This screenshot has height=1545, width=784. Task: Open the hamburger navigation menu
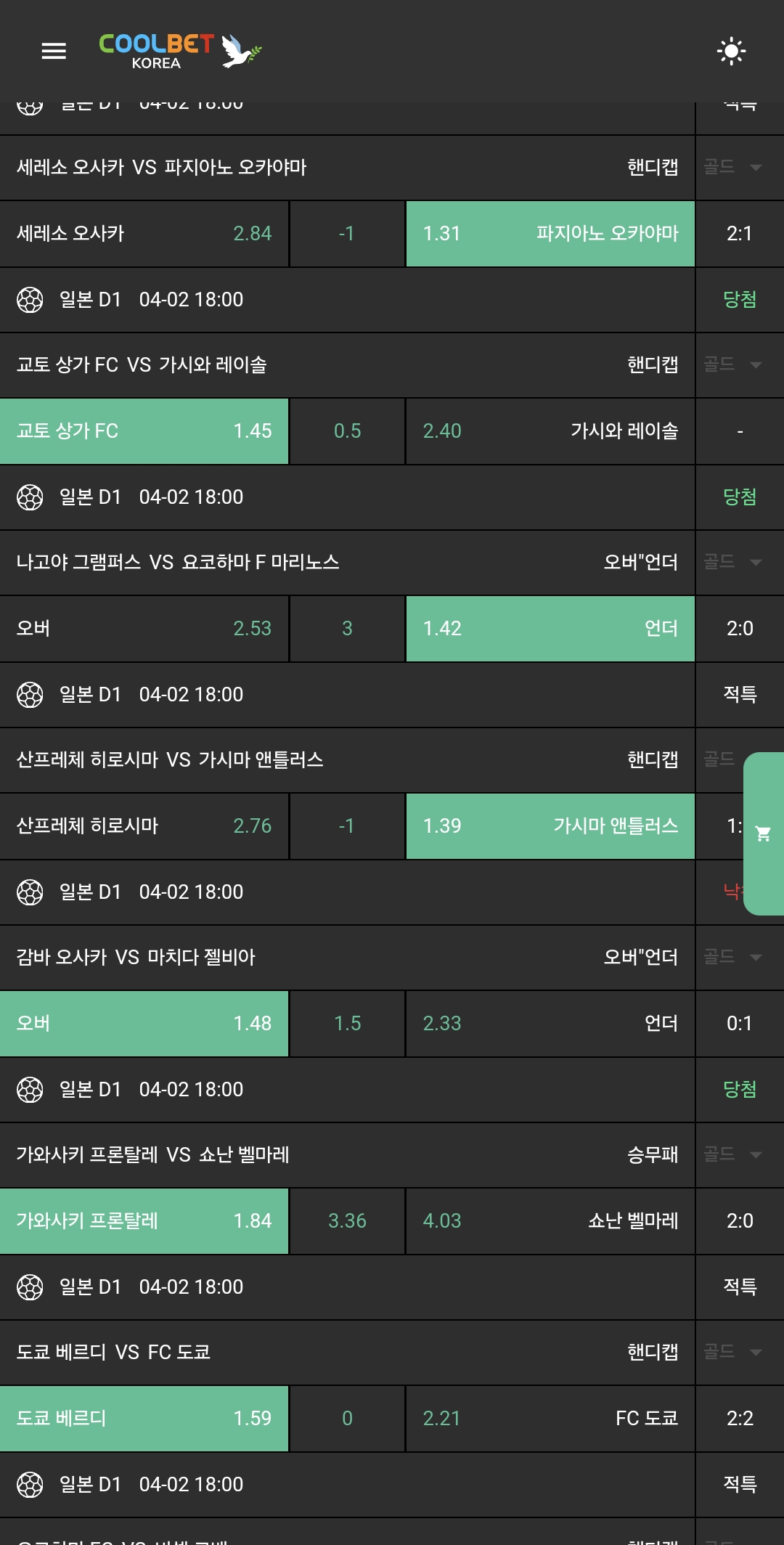tap(54, 51)
